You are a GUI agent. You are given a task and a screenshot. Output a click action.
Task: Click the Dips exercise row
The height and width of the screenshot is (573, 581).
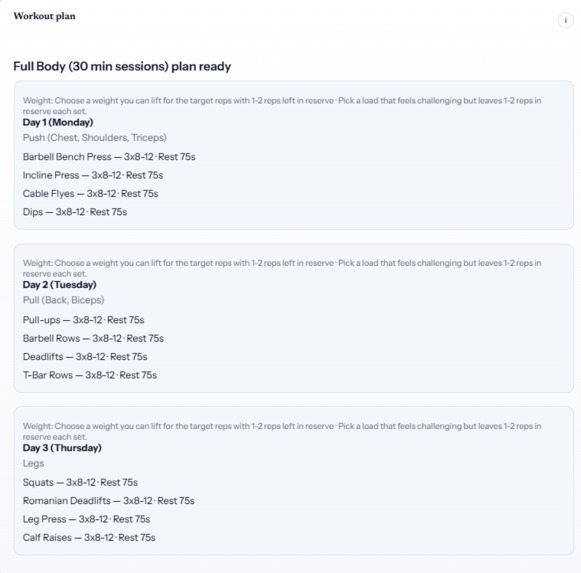[x=75, y=212]
